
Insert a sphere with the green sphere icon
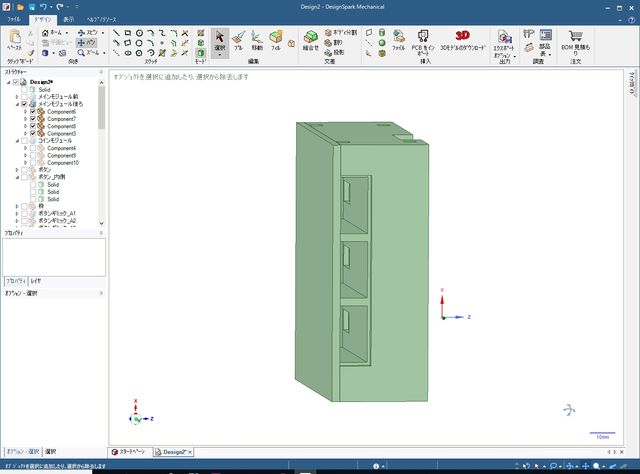[x=382, y=43]
